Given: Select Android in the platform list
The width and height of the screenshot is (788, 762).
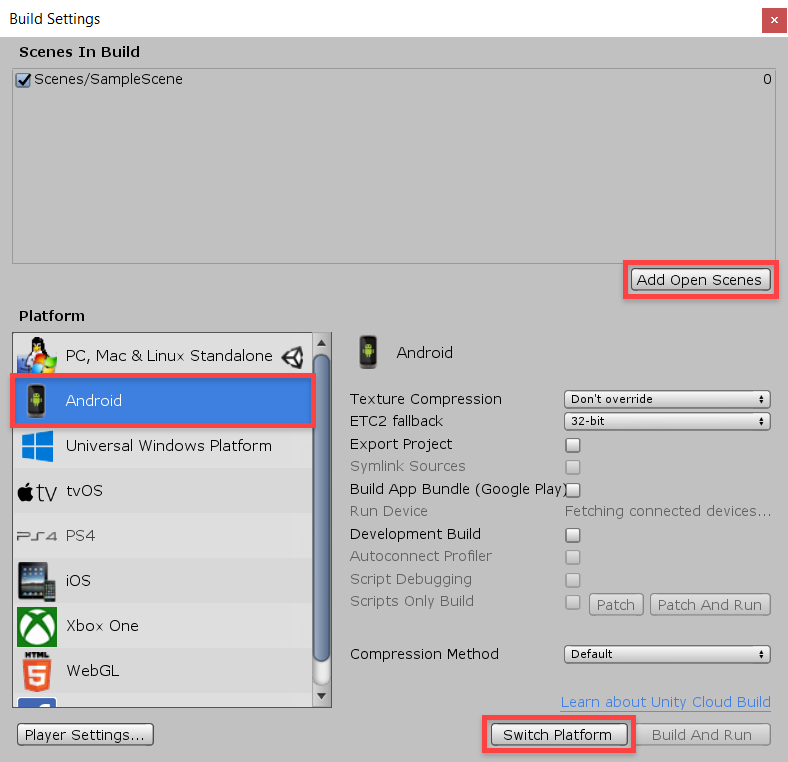Looking at the screenshot, I should tap(163, 401).
